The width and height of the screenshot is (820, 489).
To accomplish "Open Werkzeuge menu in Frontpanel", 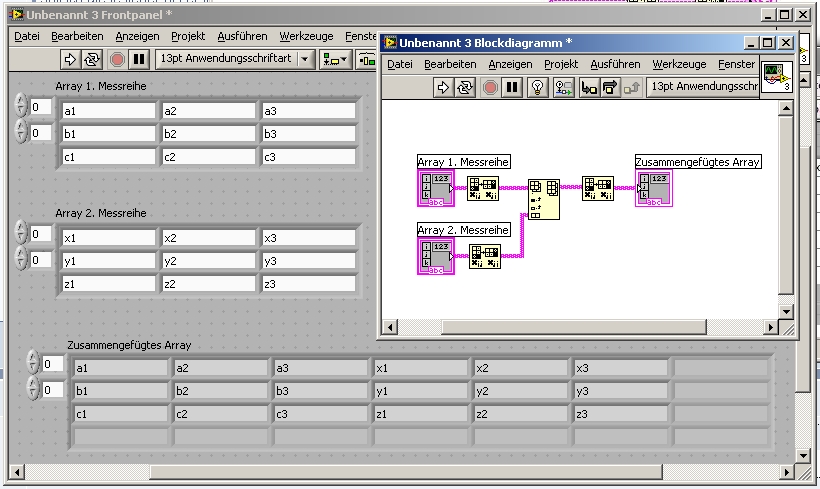I will 306,36.
